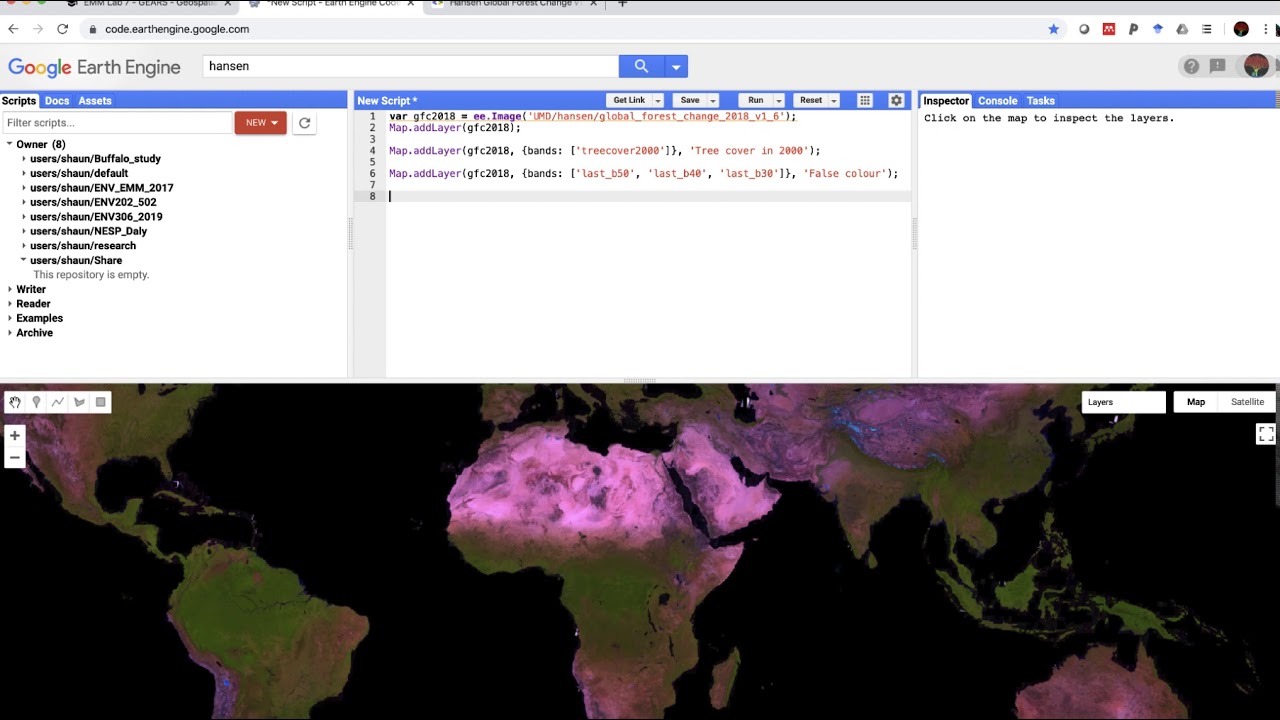Open the Mendeley browser extension
Viewport: 1280px width, 720px height.
point(1108,29)
